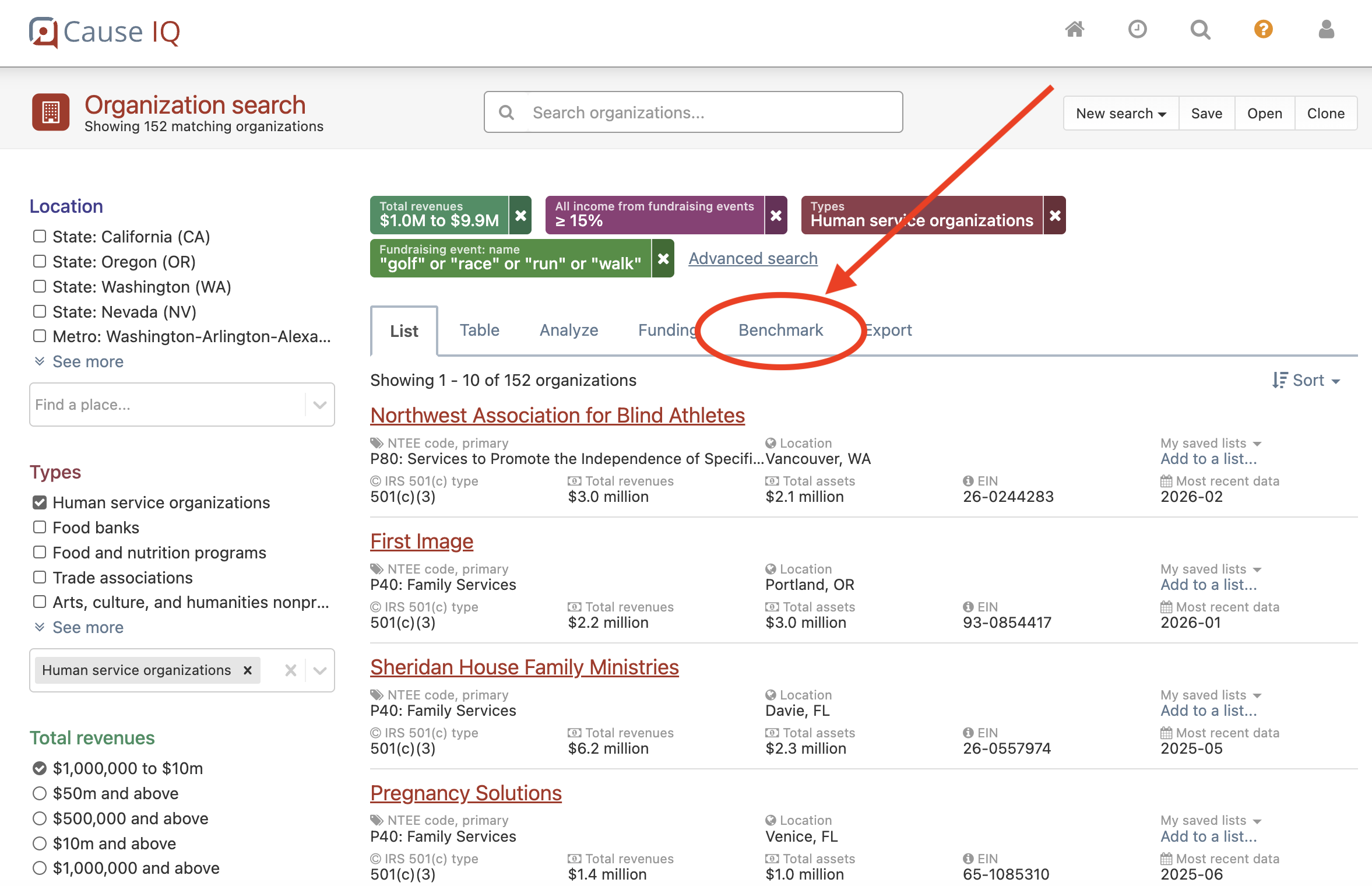Open the recent history clock icon
Viewport: 1372px width, 886px height.
click(x=1137, y=29)
